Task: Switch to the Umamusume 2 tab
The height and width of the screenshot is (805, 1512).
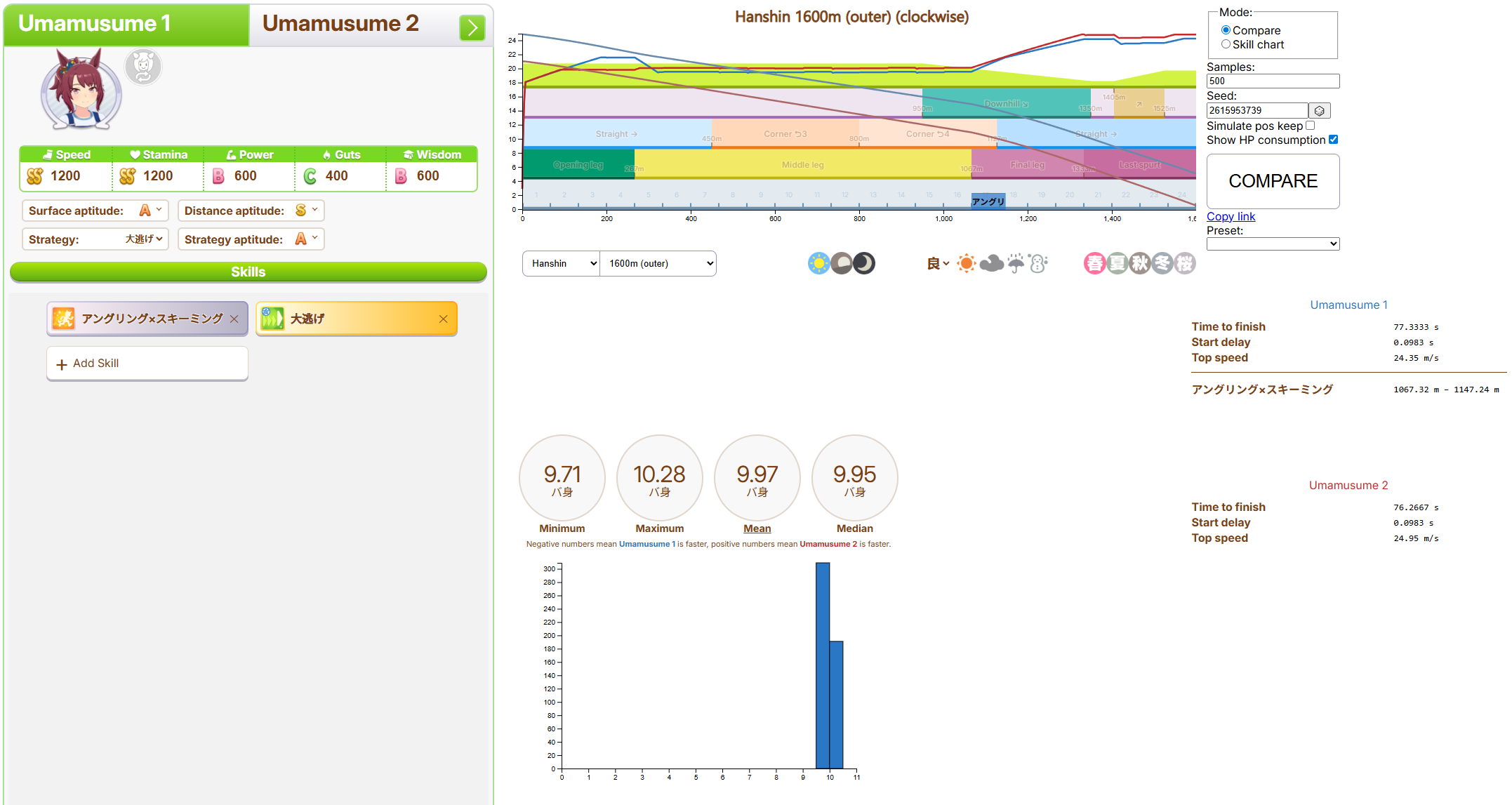Action: pos(340,24)
